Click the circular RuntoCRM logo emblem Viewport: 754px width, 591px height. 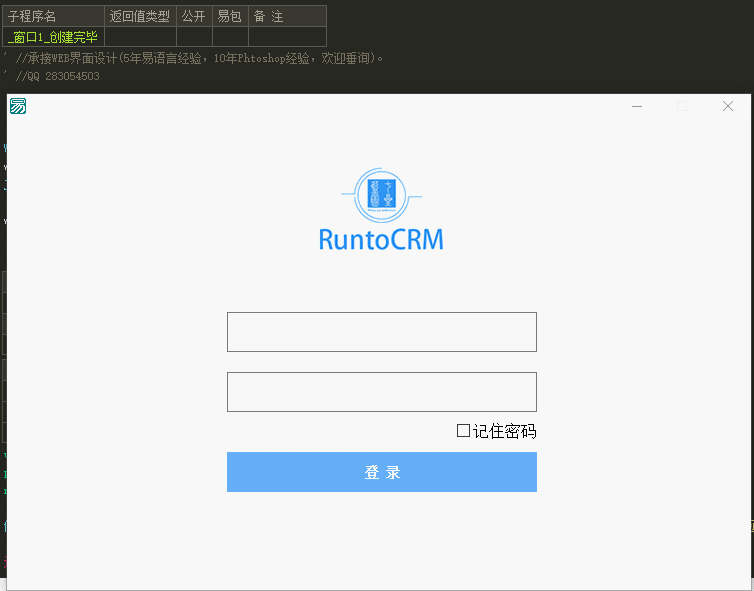[381, 195]
